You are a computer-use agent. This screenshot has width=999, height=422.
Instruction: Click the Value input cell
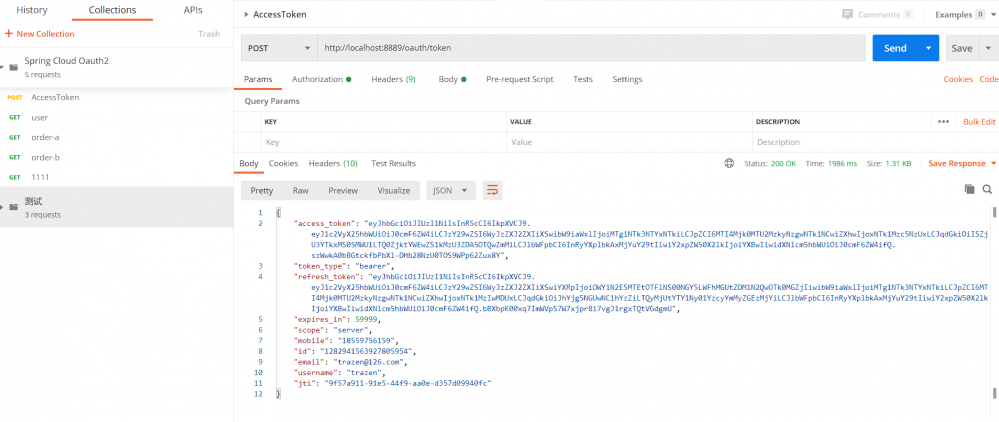point(629,142)
